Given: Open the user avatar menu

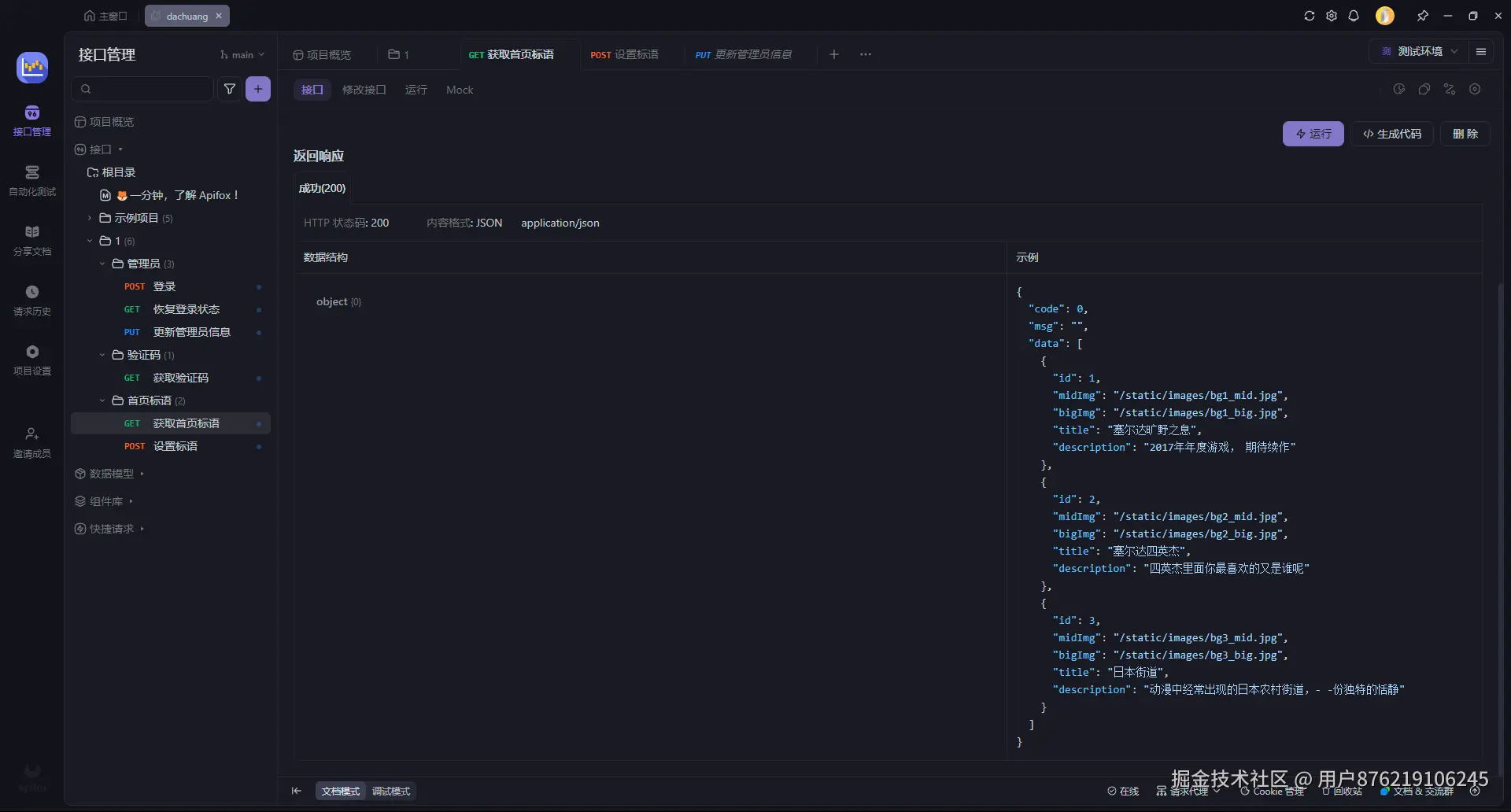Looking at the screenshot, I should (1385, 16).
